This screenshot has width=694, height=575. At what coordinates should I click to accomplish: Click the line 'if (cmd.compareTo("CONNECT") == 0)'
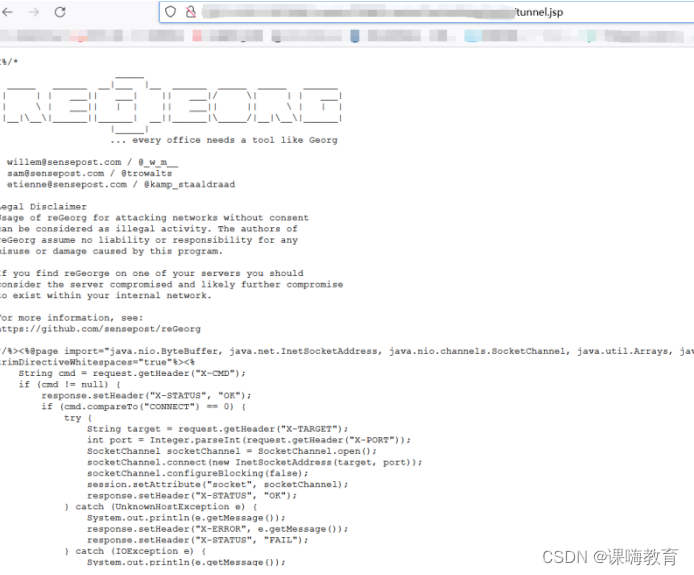144,406
